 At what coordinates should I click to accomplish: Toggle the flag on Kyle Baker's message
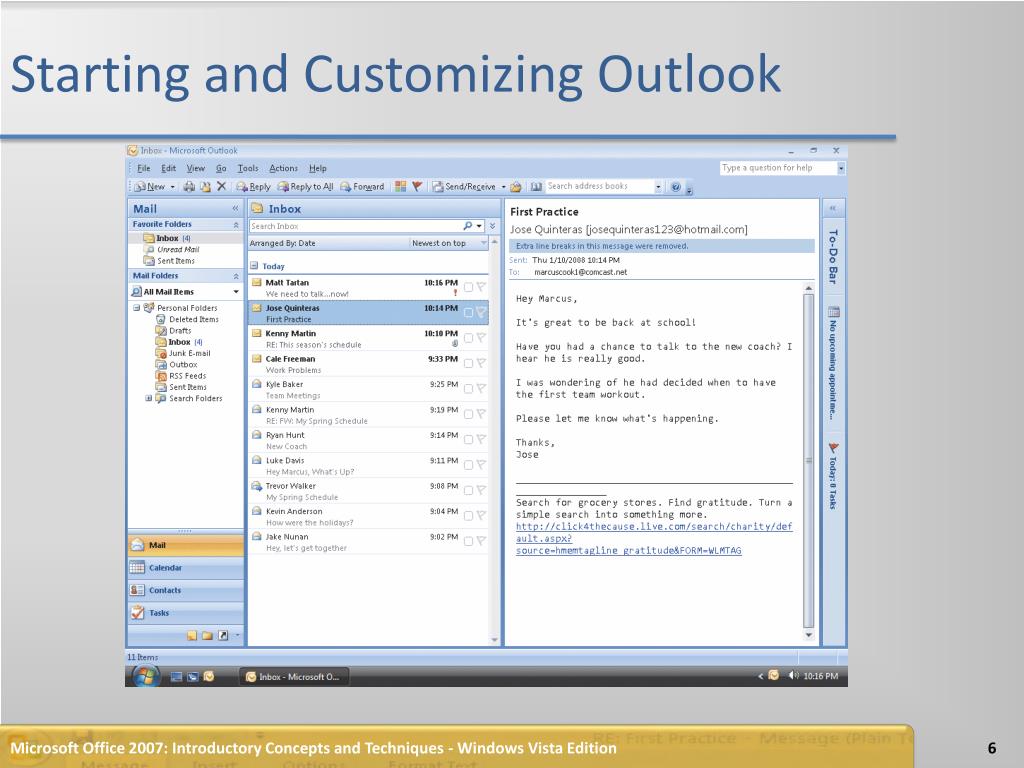pos(481,389)
